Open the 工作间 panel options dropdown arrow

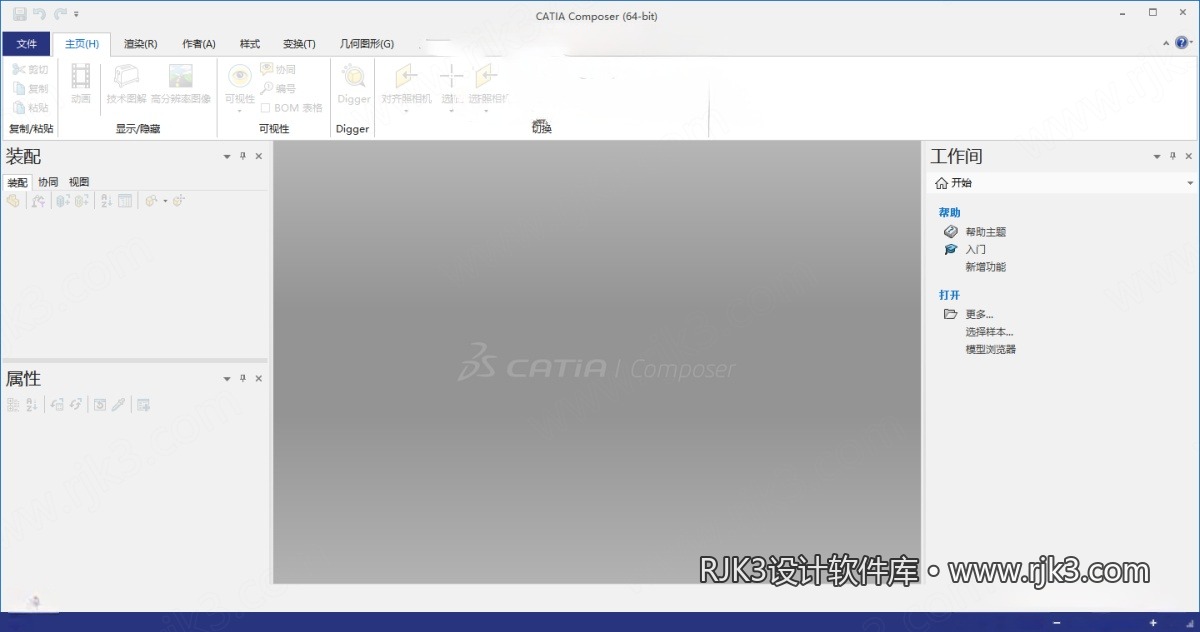1158,157
